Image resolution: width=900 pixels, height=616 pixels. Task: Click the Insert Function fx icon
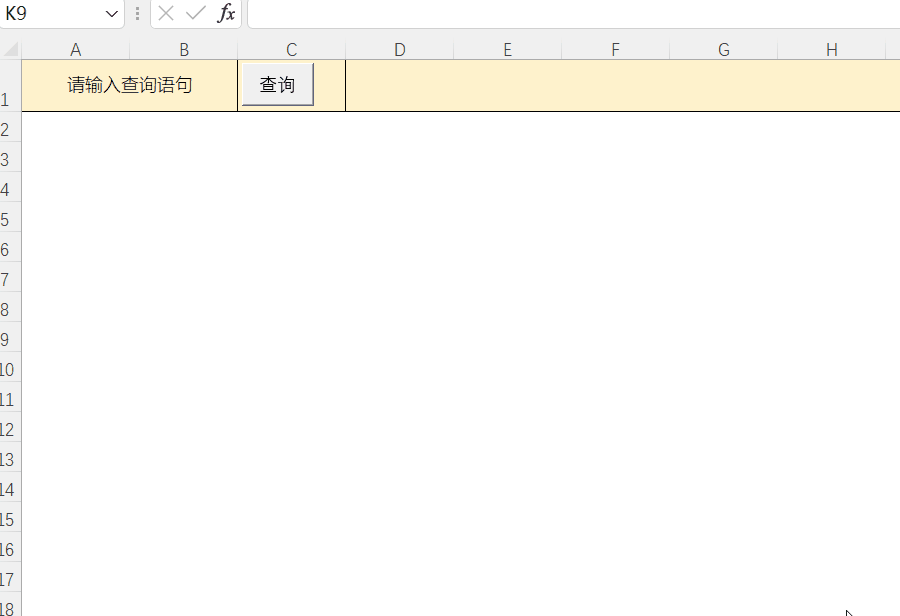(226, 13)
